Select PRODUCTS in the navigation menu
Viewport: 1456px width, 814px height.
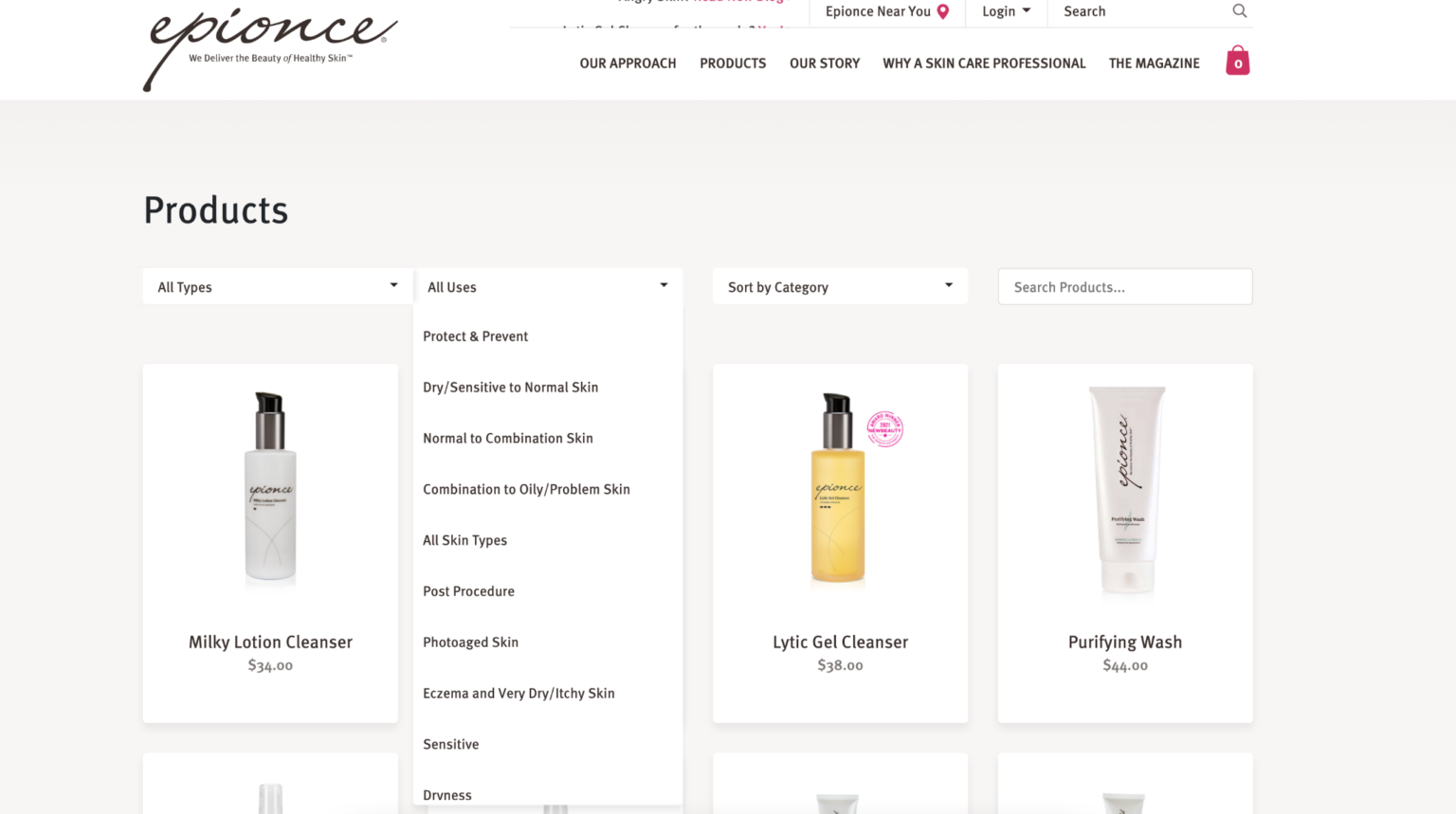tap(733, 63)
